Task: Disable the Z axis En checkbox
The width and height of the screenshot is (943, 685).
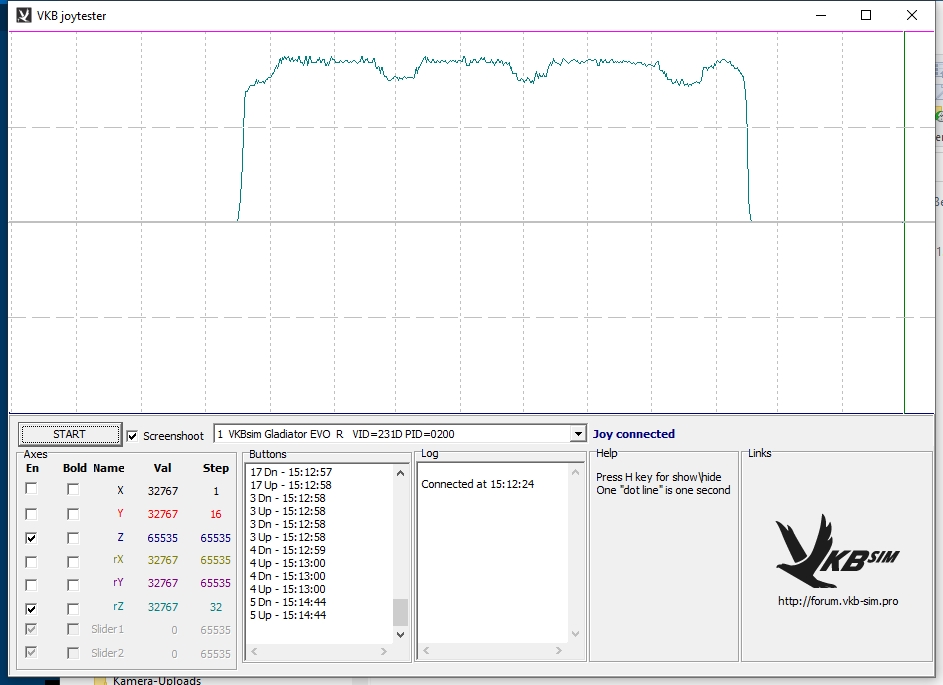Action: [31, 538]
